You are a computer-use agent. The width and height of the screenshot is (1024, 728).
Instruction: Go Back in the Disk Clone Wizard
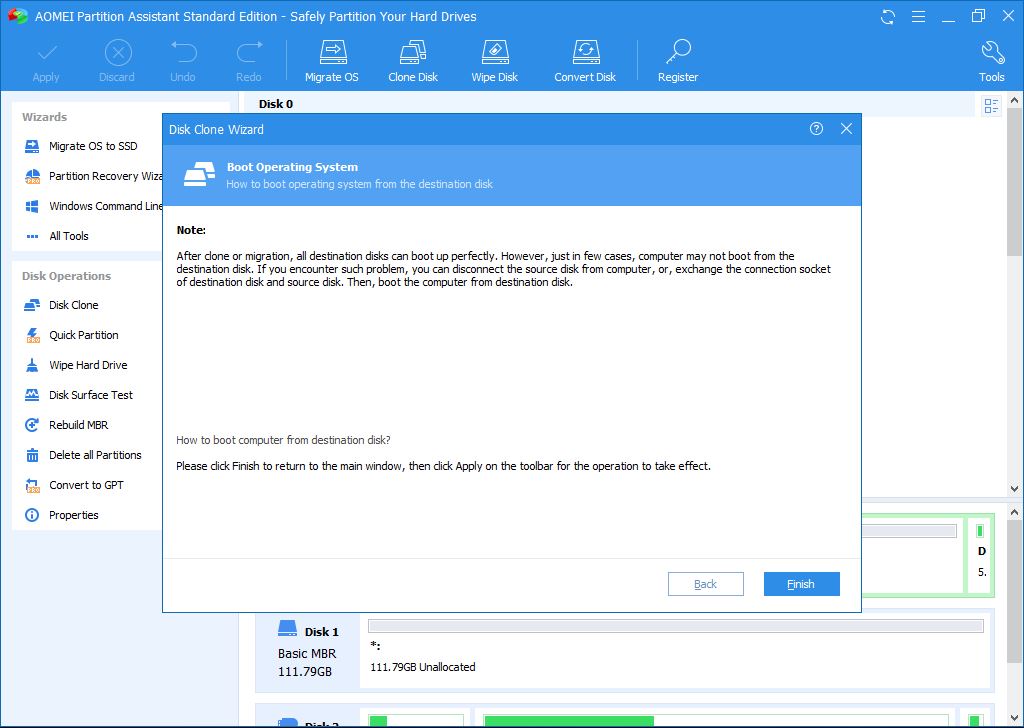click(705, 584)
